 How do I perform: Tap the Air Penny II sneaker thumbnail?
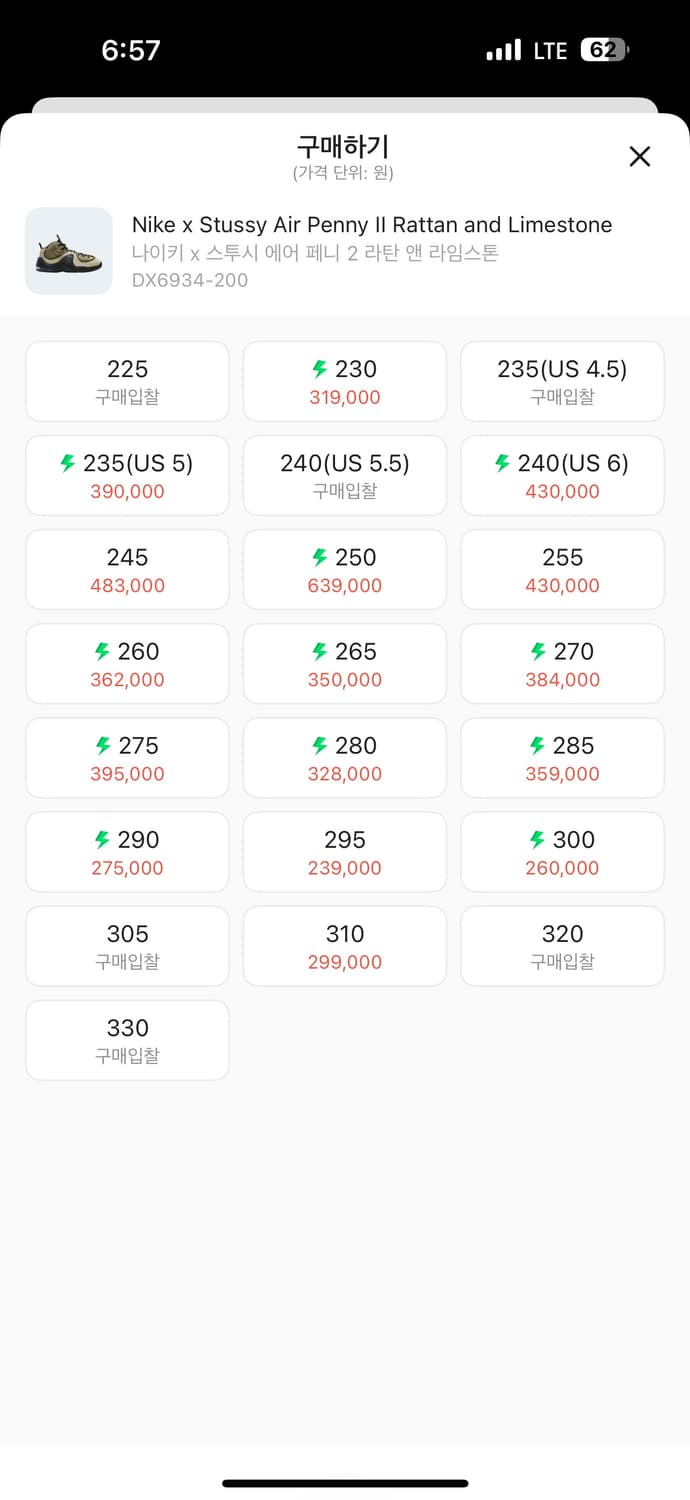tap(69, 251)
